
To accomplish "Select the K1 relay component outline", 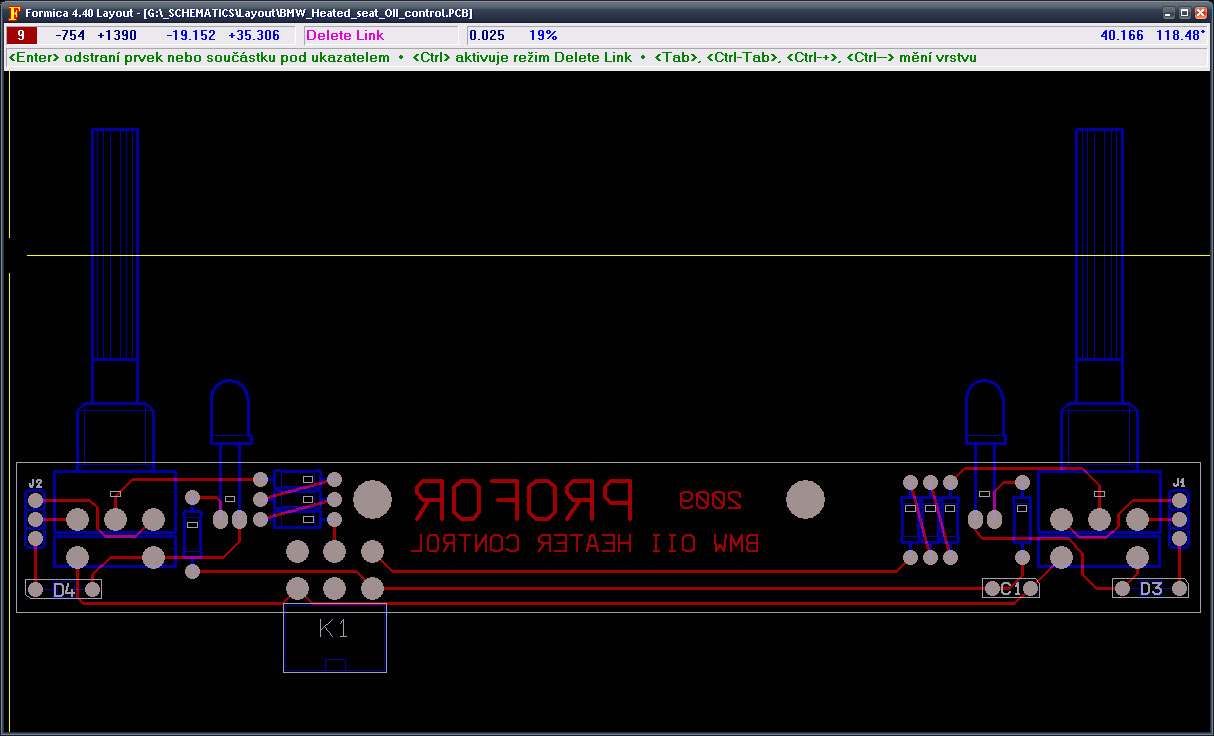I will point(334,637).
